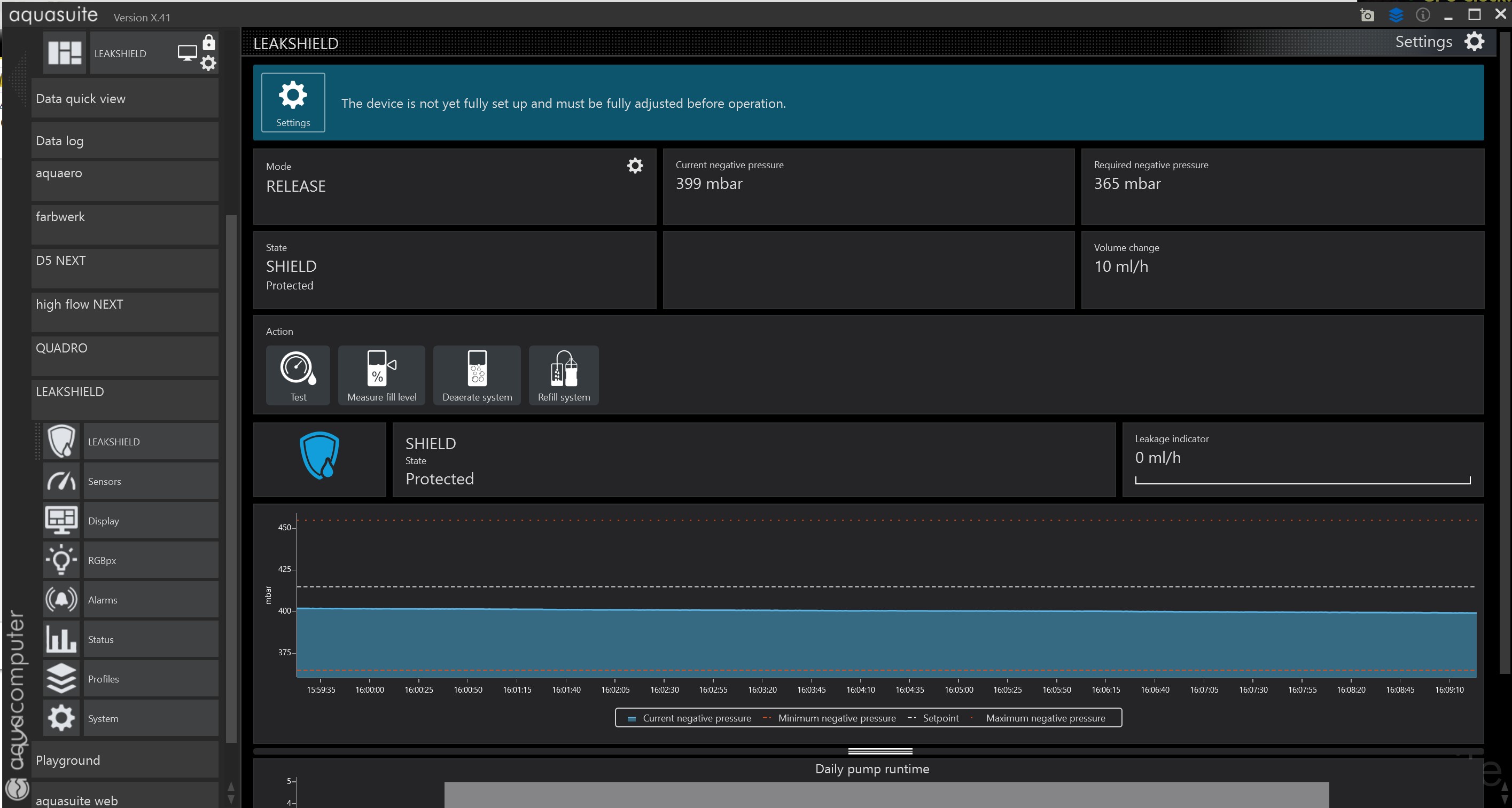Click the main panel vertical scrollbar
This screenshot has width=1512, height=808.
coord(1505,352)
